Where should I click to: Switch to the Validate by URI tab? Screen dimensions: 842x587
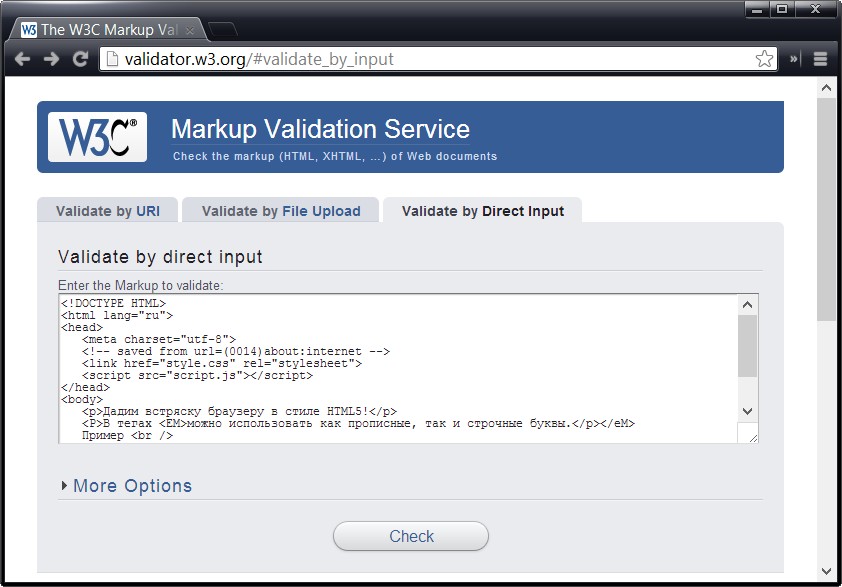(107, 211)
